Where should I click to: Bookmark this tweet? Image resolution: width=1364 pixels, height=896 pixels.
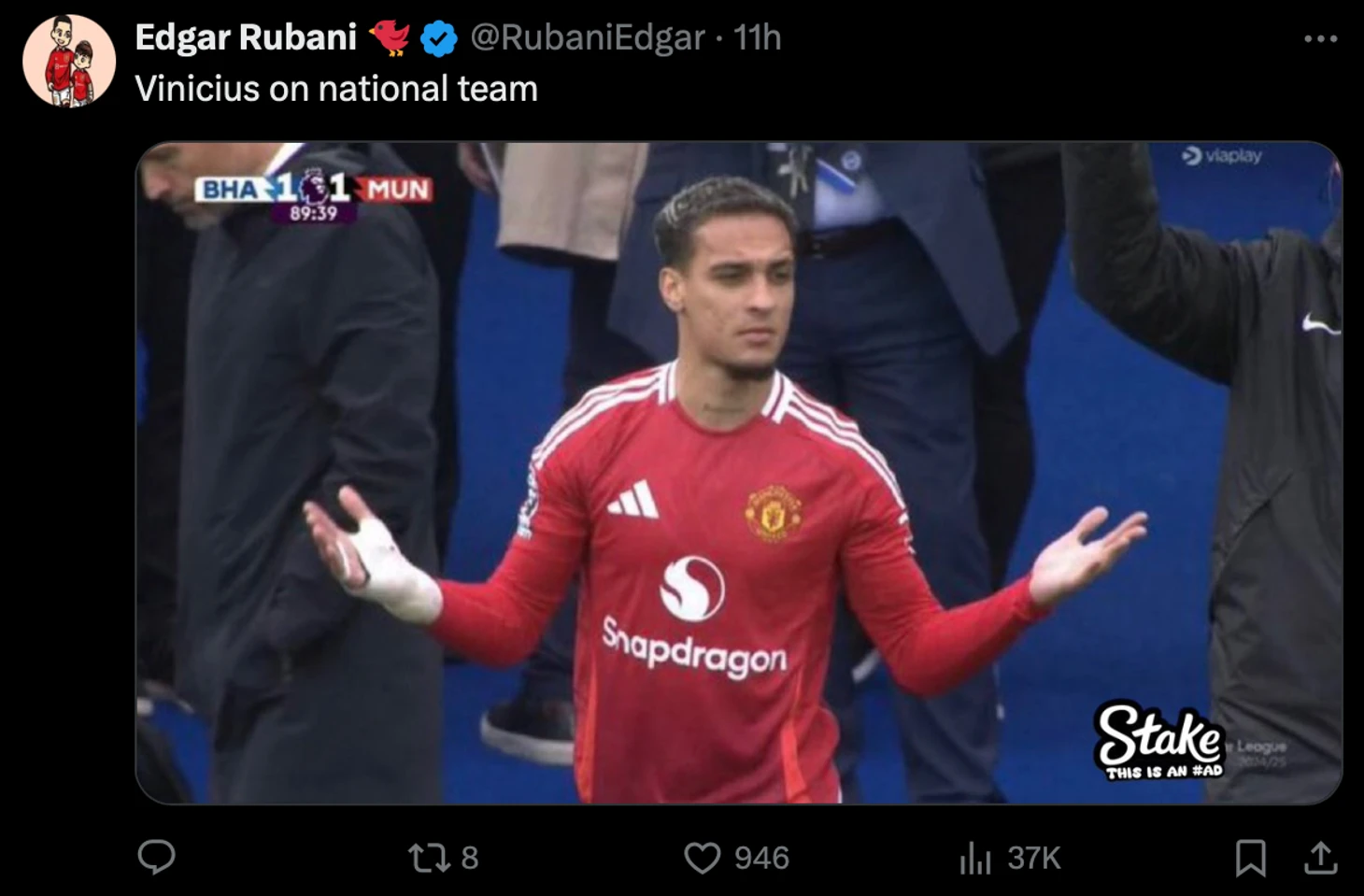pyautogui.click(x=1250, y=858)
